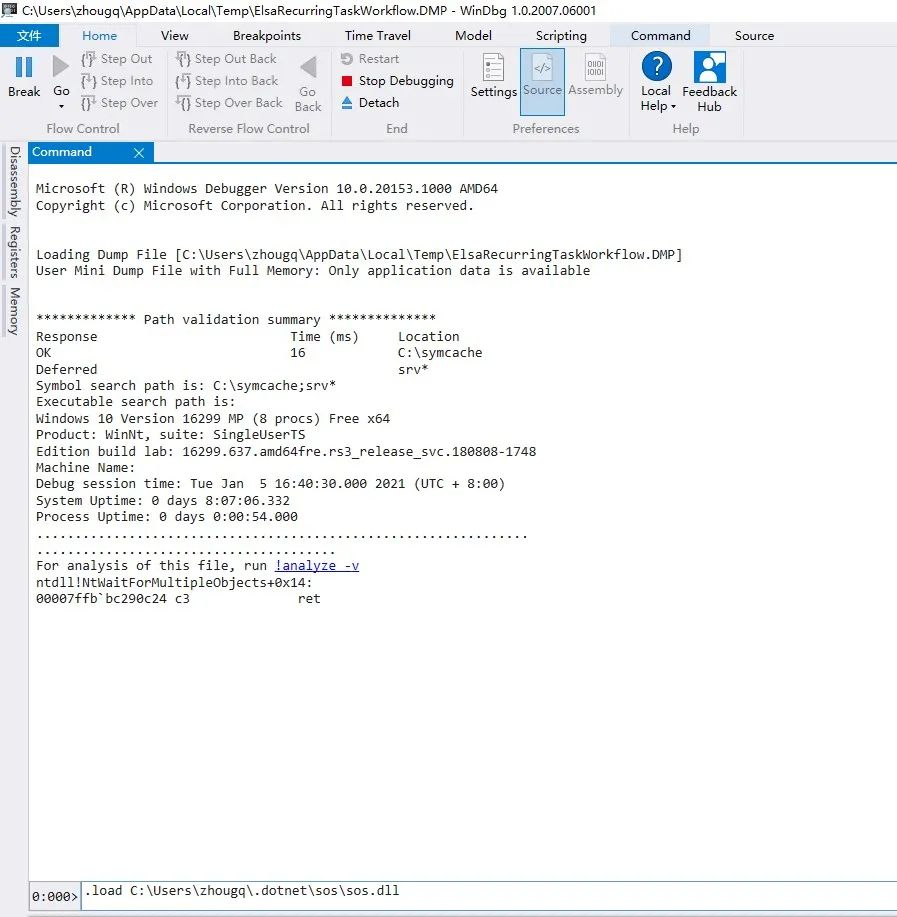Open the Feedback Hub icon
This screenshot has height=917, width=897.
(709, 67)
